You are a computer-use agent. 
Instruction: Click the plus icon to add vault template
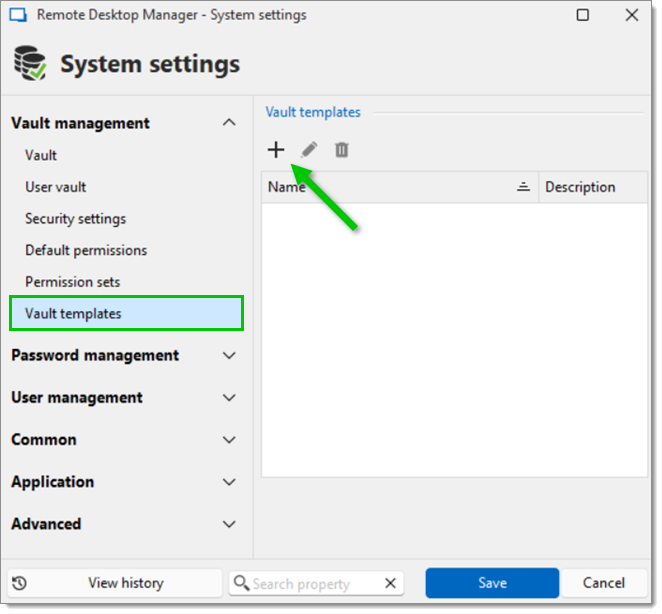click(x=276, y=150)
